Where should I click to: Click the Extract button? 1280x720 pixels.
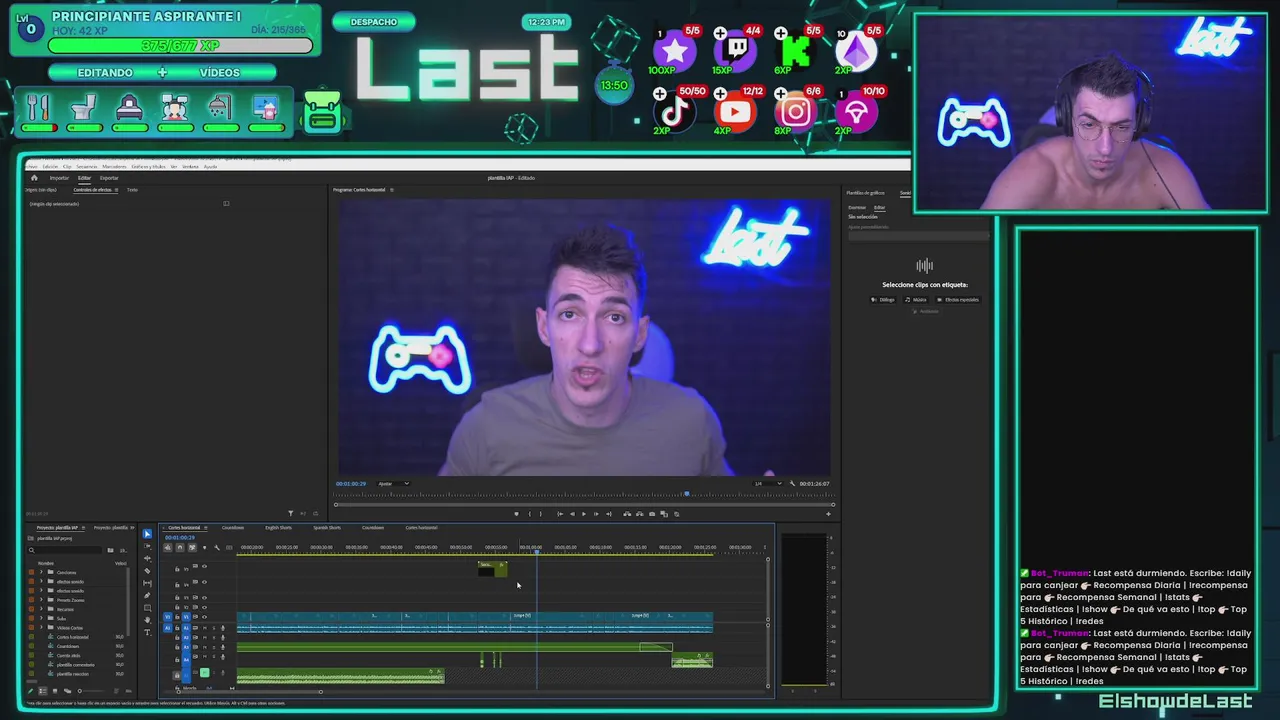tap(640, 514)
